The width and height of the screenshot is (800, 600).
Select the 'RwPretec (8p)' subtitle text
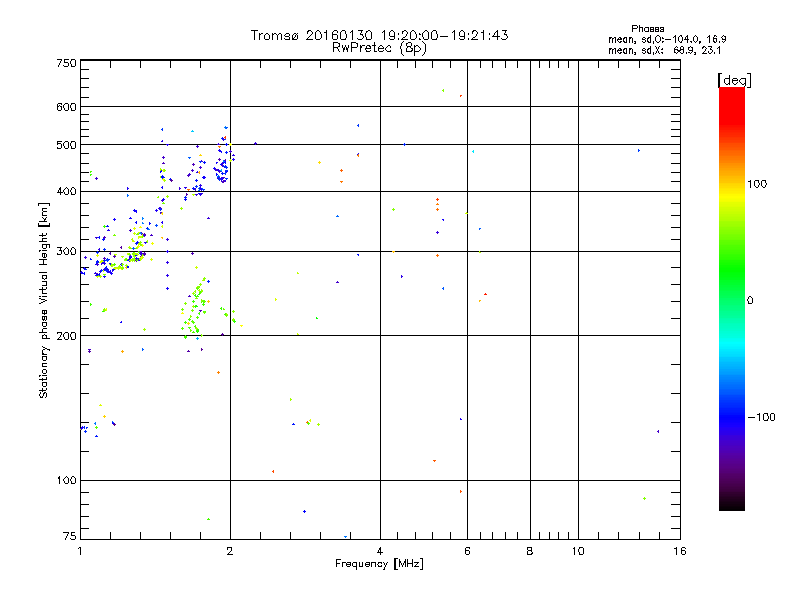[x=379, y=48]
